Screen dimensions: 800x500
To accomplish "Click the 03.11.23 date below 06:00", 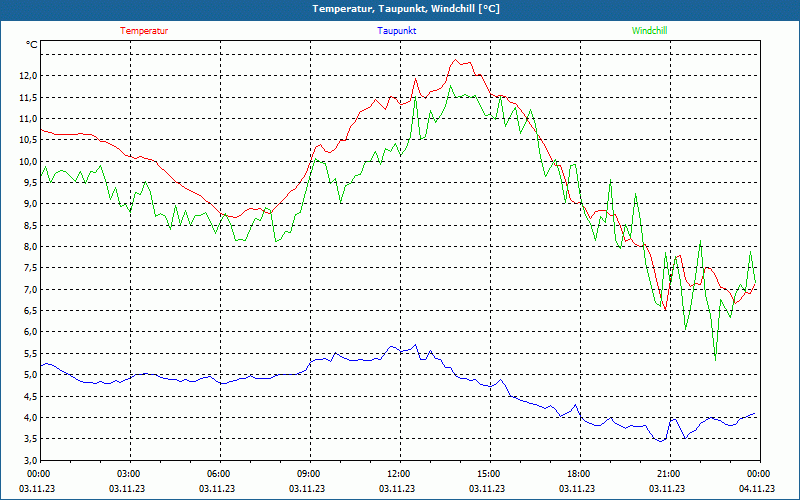I will click(x=217, y=488).
